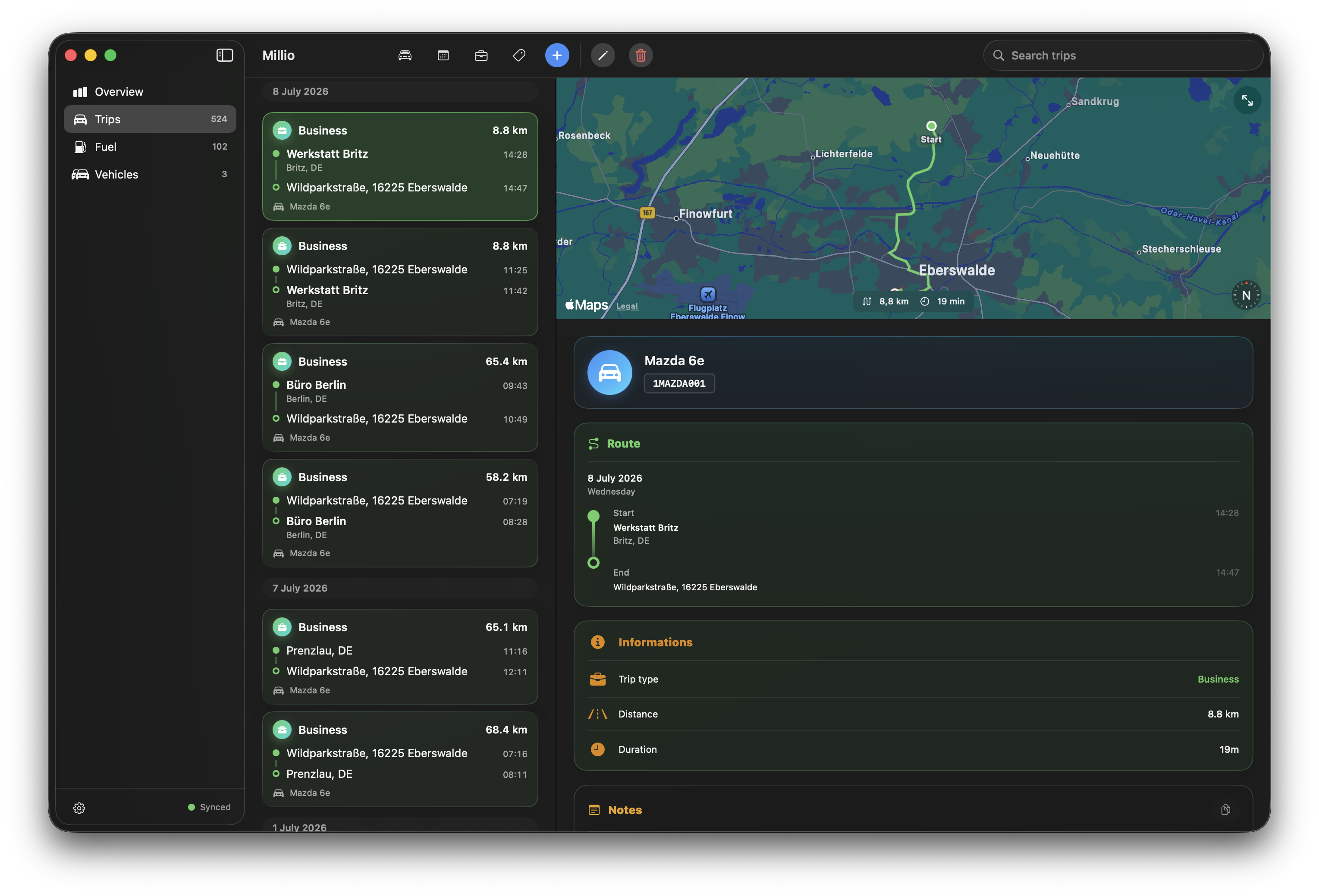This screenshot has height=896, width=1319.
Task: Click Business icon on 58.2 km card
Action: 282,477
